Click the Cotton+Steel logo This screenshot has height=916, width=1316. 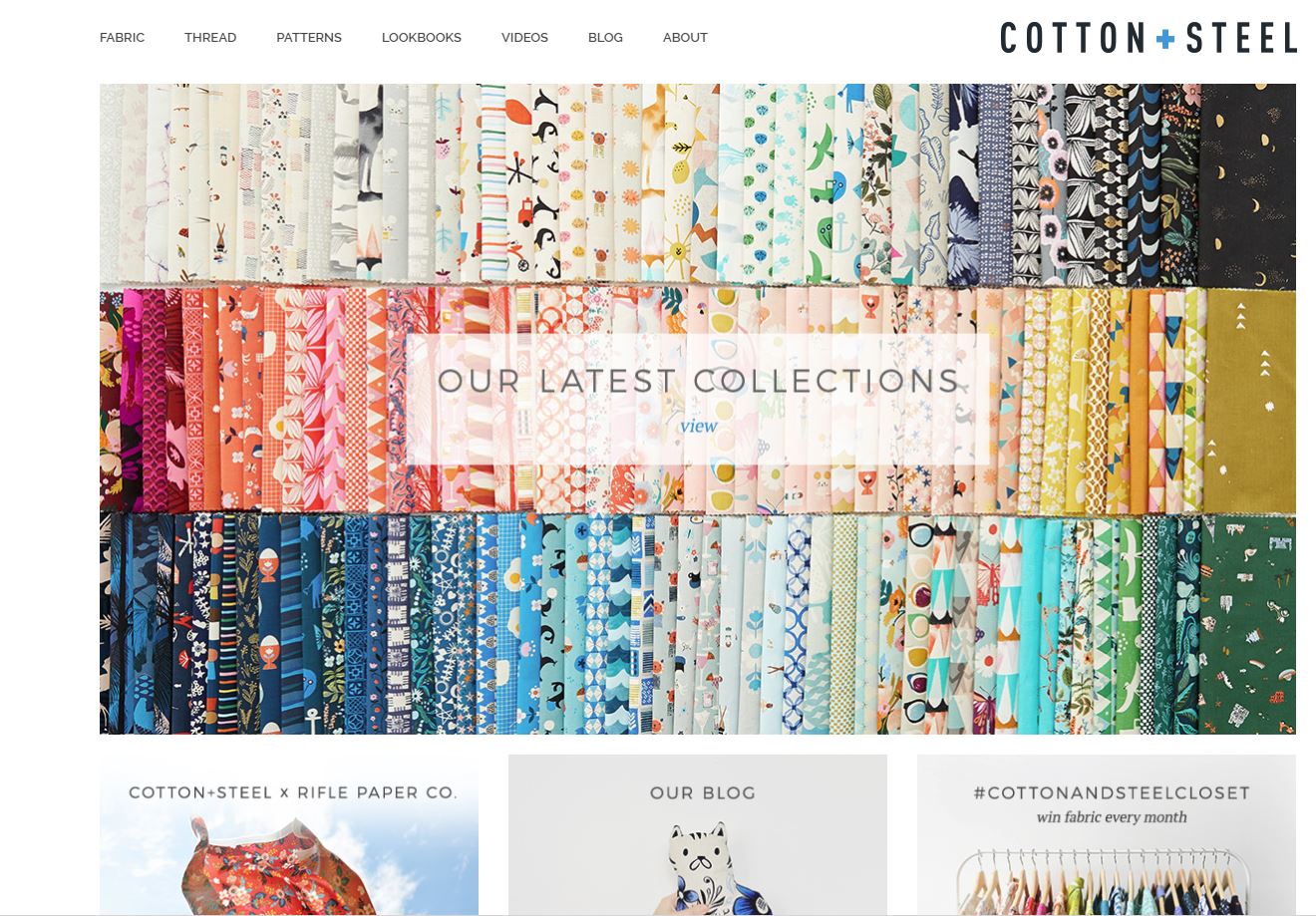coord(1149,38)
